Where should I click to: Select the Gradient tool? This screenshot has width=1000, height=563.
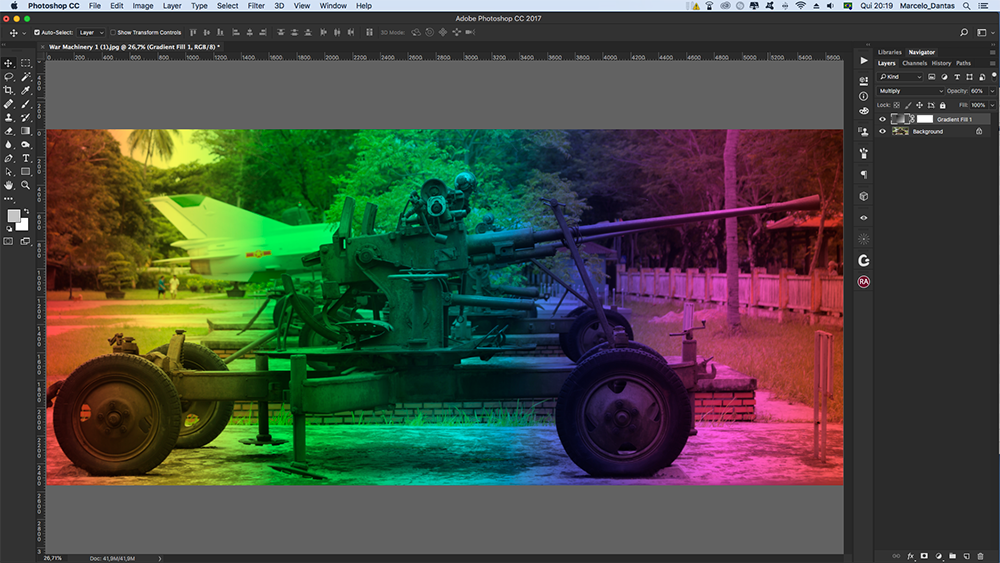click(26, 131)
